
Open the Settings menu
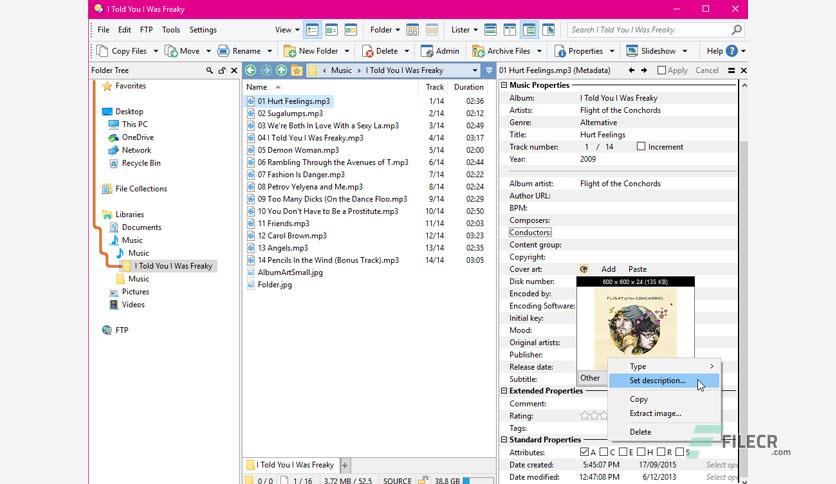click(203, 30)
